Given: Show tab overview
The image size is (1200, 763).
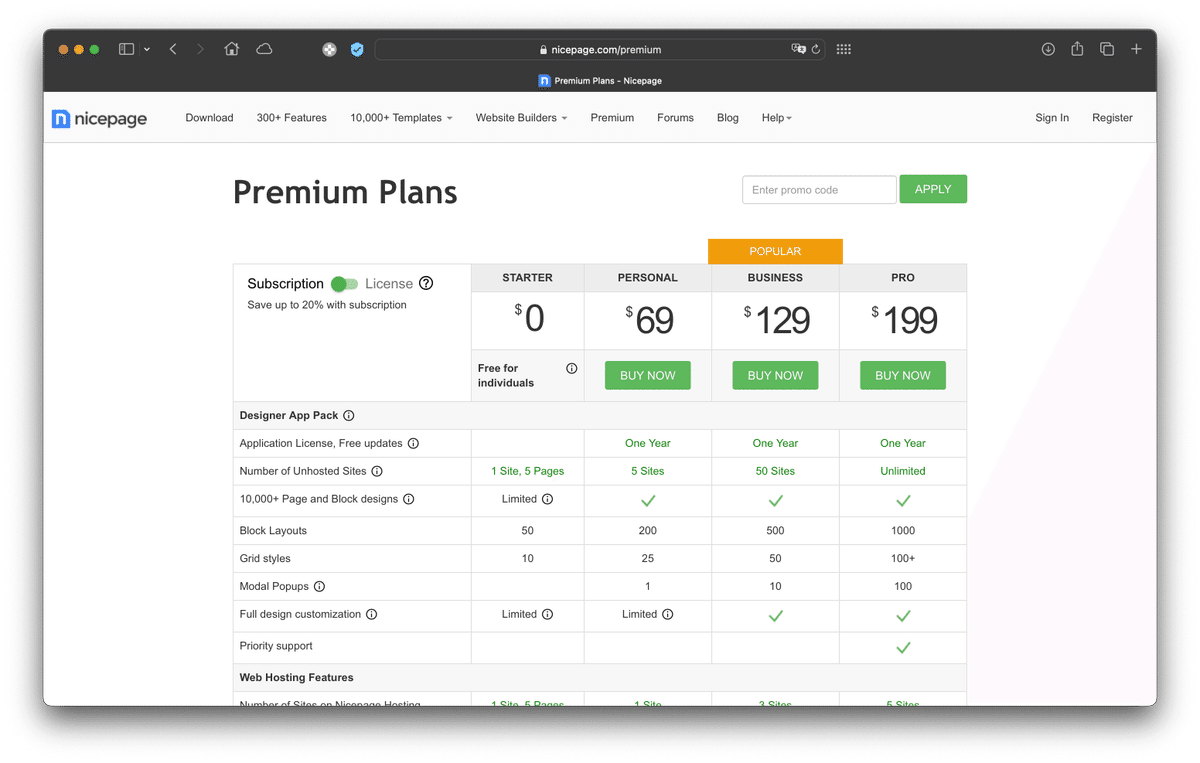Looking at the screenshot, I should [1107, 49].
